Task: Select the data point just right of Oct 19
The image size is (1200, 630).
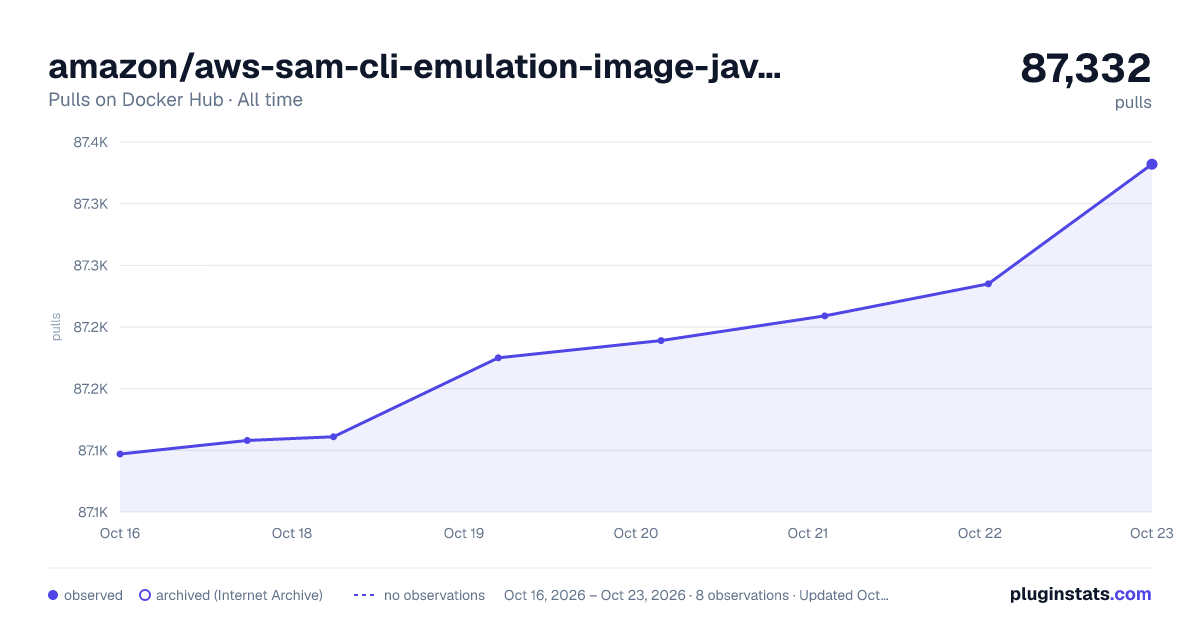Action: 498,358
